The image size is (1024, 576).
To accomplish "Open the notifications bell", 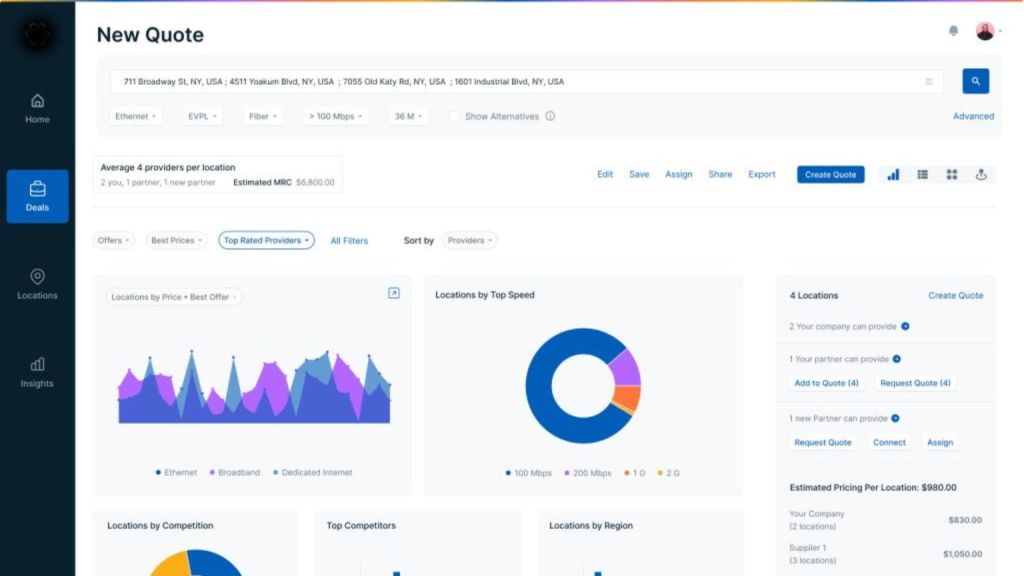I will (953, 32).
